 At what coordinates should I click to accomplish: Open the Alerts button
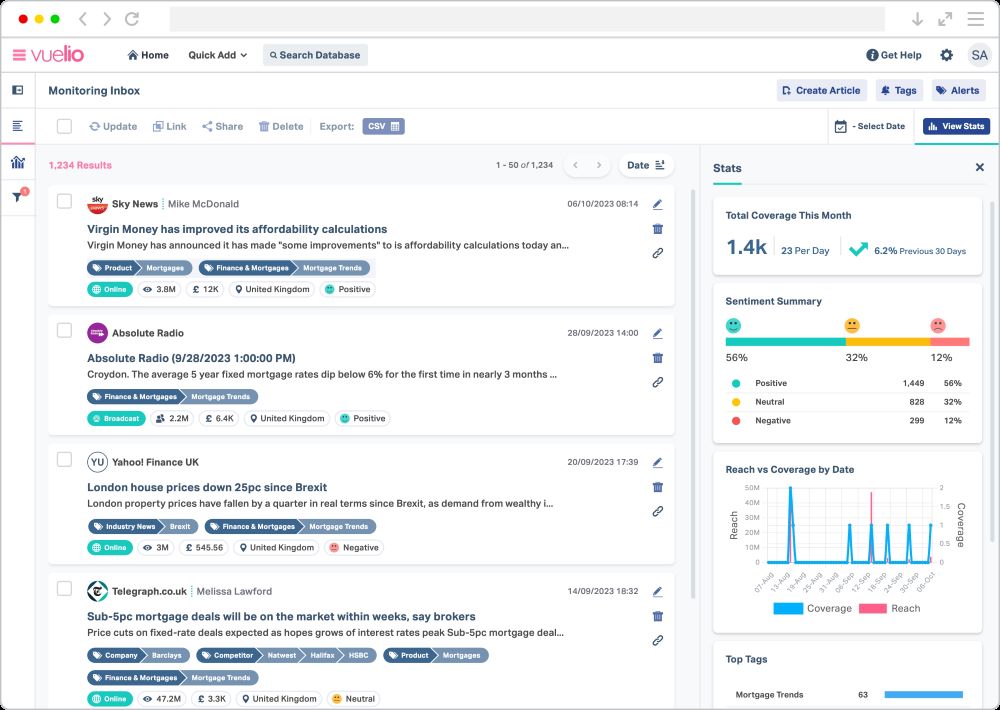click(957, 91)
